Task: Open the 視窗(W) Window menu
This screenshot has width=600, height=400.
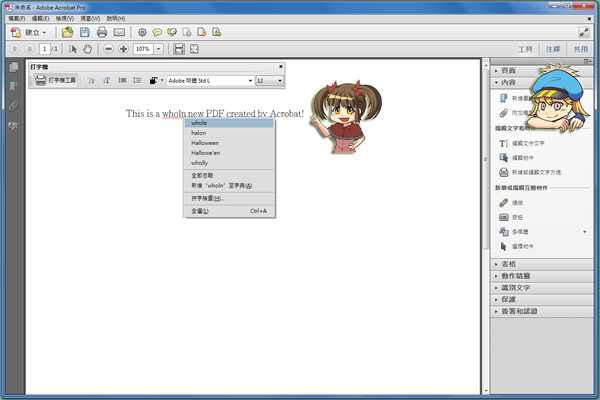Action: 90,18
